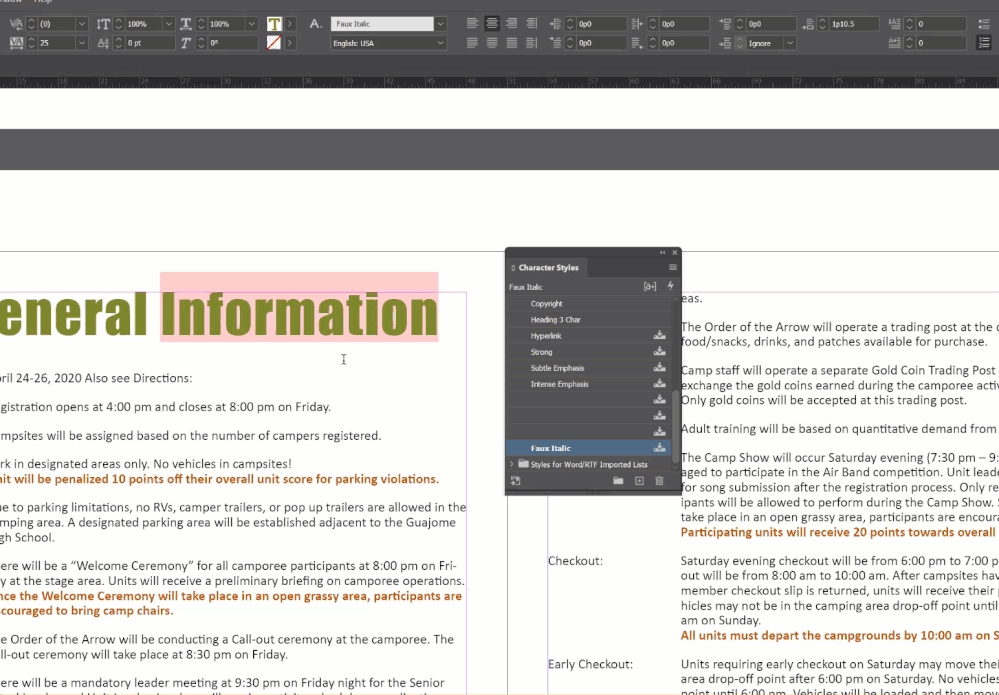Click the tracking icon beside the 25 field
999x695 pixels.
17,43
